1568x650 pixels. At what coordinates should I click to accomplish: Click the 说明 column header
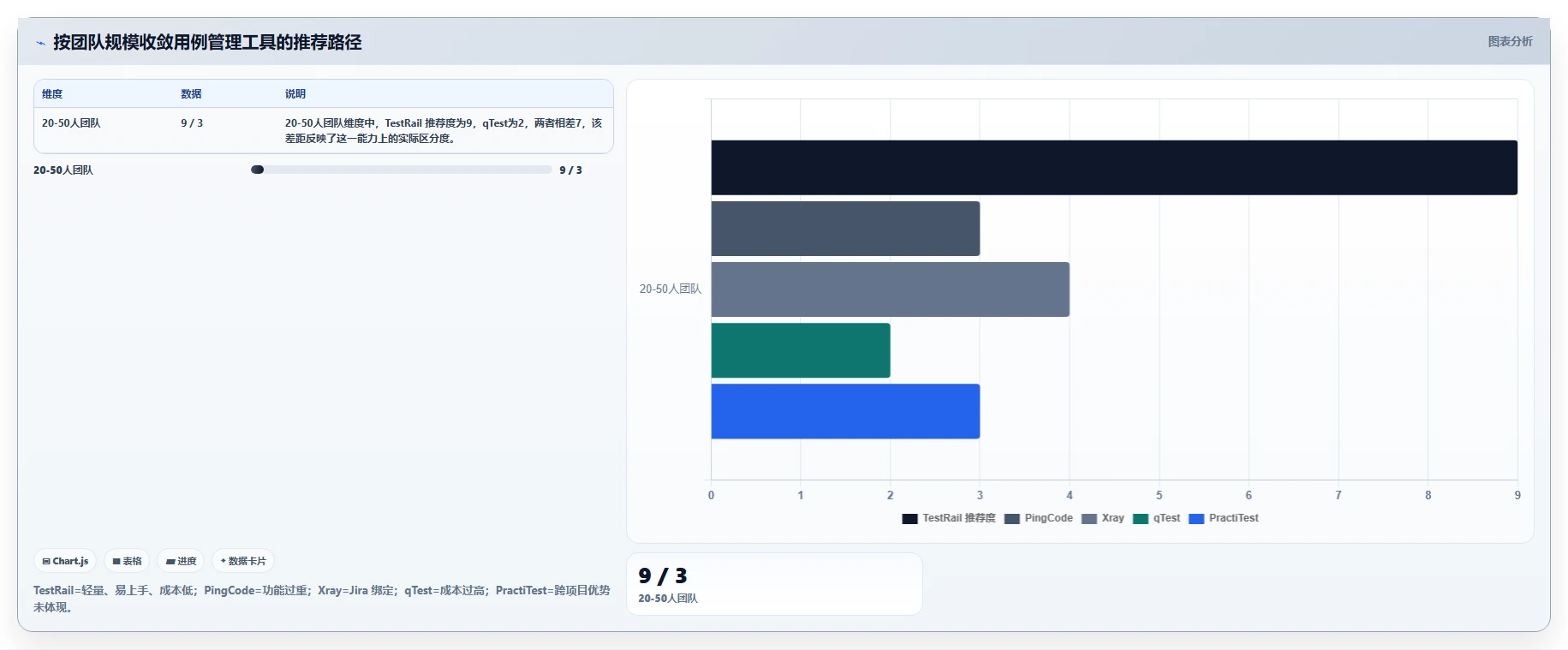click(295, 94)
